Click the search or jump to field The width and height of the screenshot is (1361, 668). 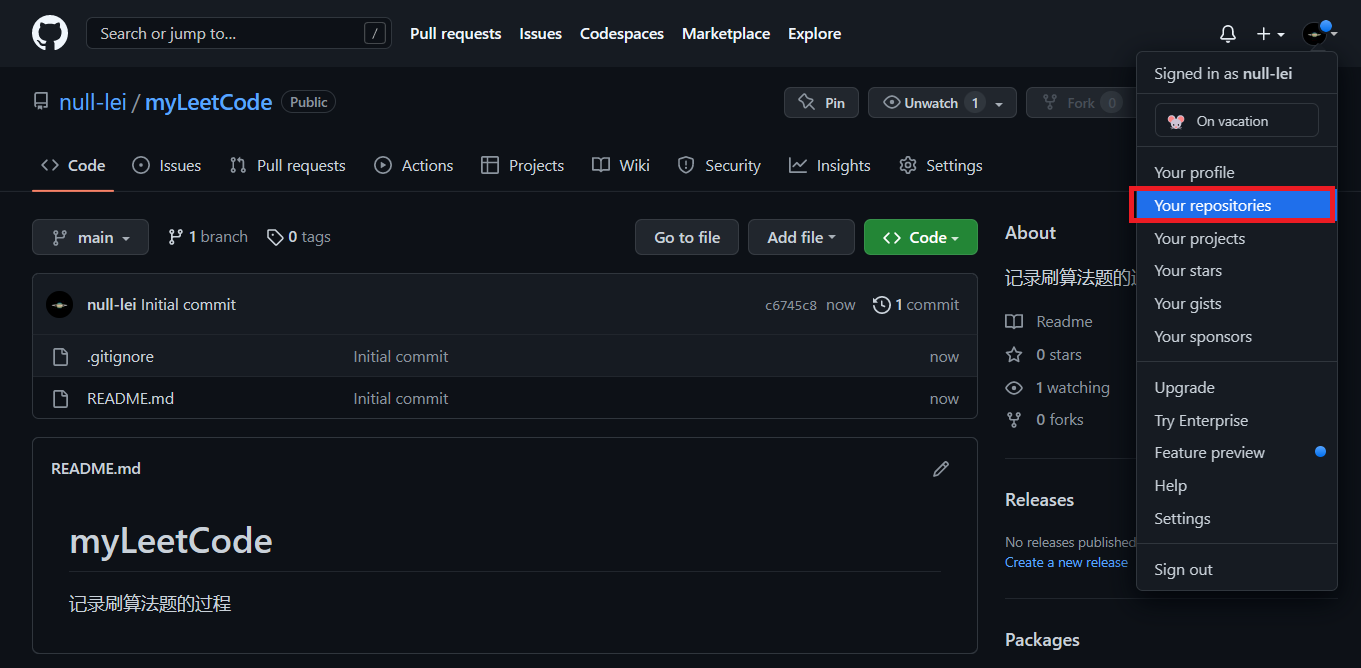click(x=239, y=33)
